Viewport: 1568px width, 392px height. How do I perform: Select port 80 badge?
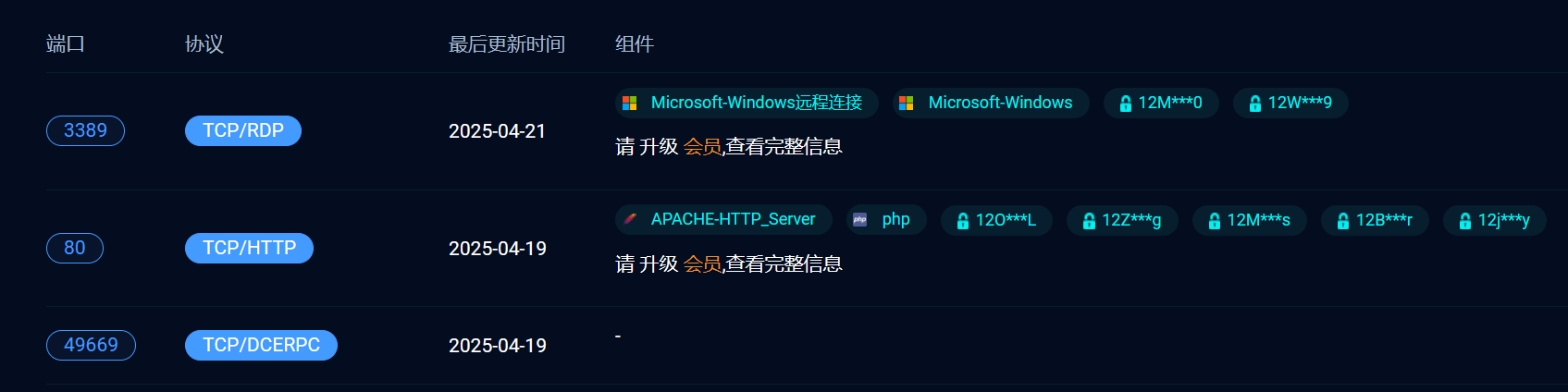(x=75, y=248)
